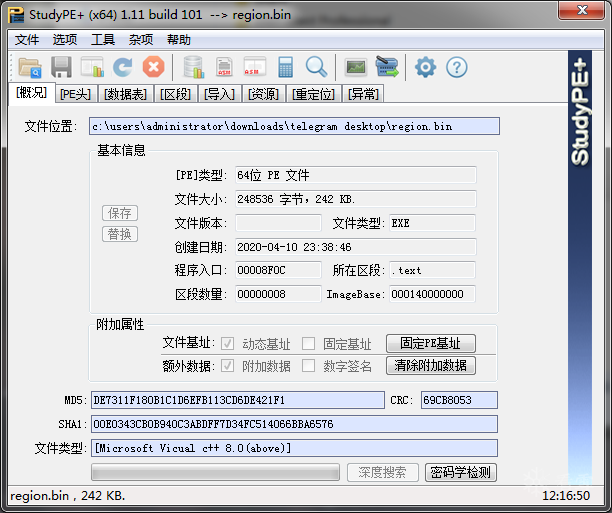Viewport: 612px width, 513px height.
Task: Open the 选项 menu
Action: tap(65, 39)
